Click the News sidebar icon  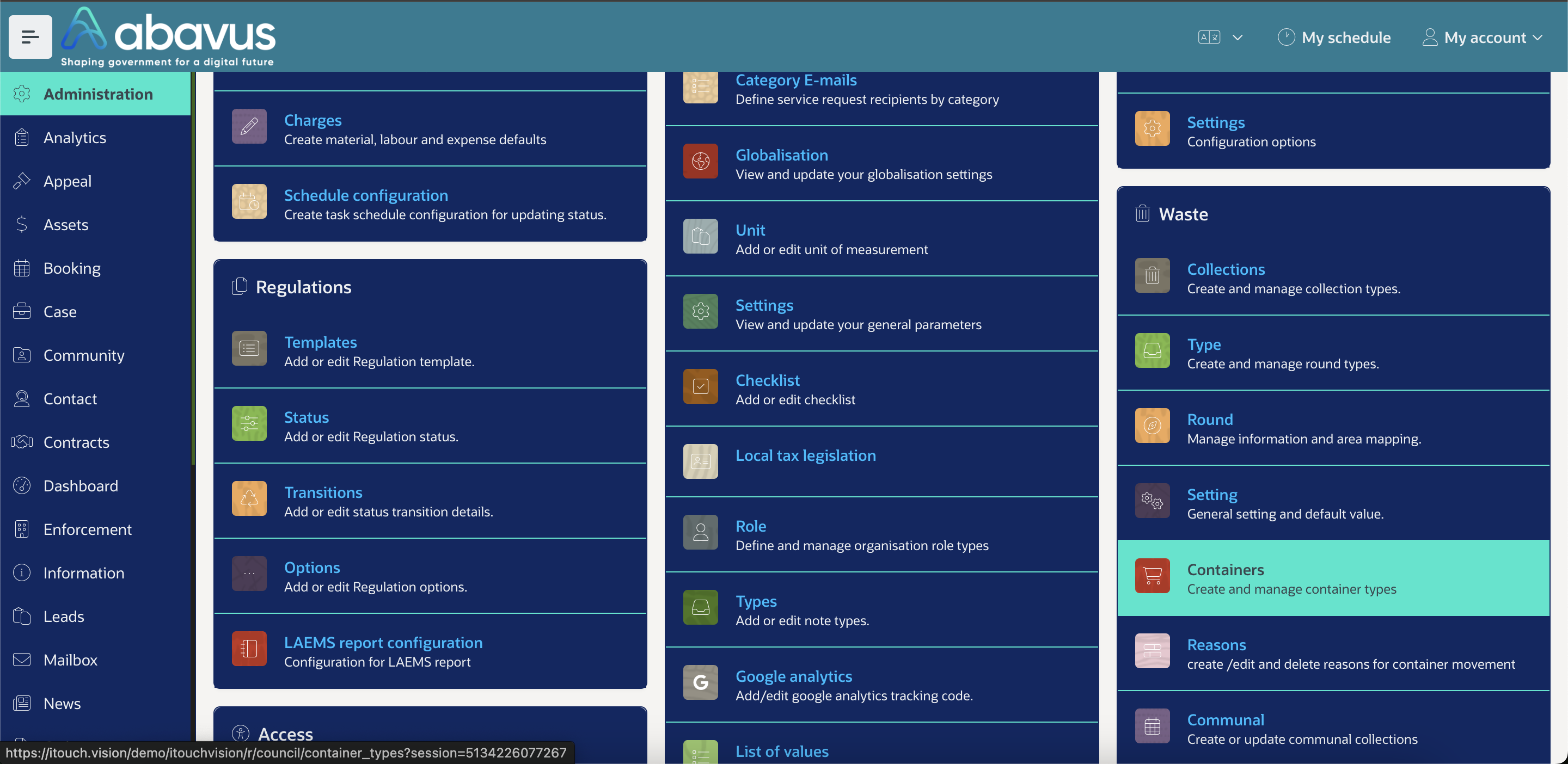(x=21, y=703)
